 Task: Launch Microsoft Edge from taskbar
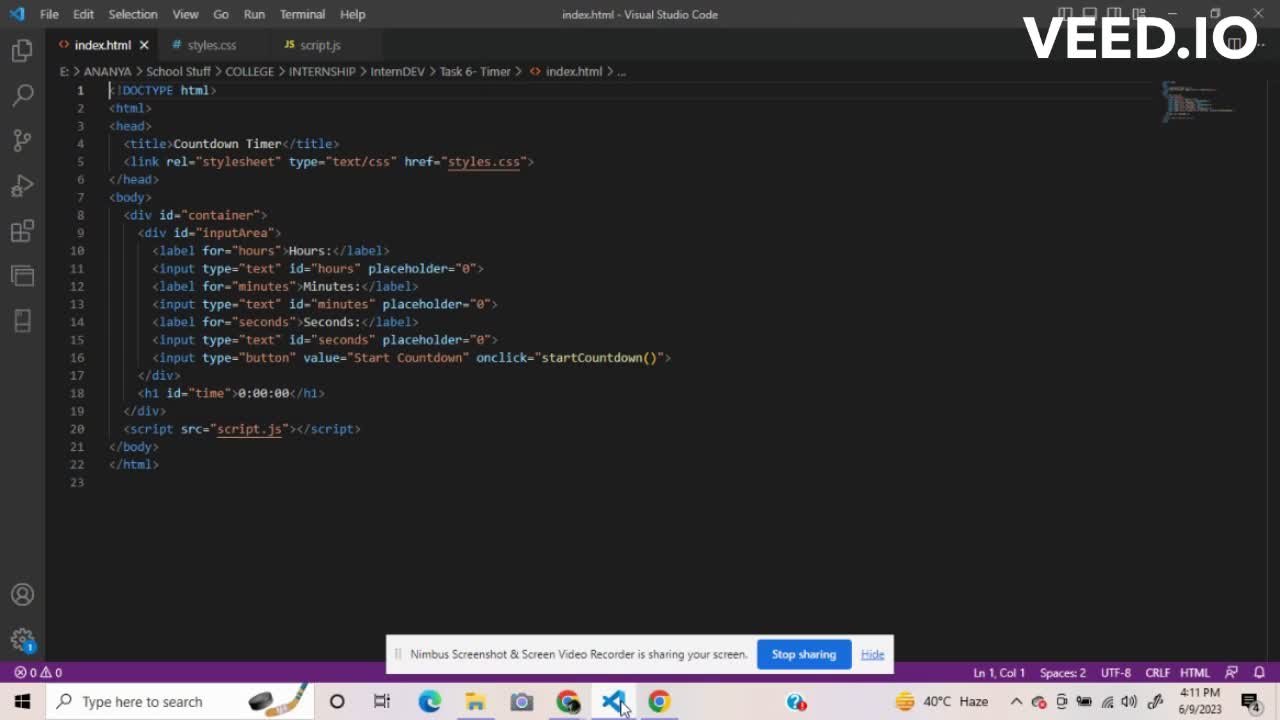click(x=429, y=702)
